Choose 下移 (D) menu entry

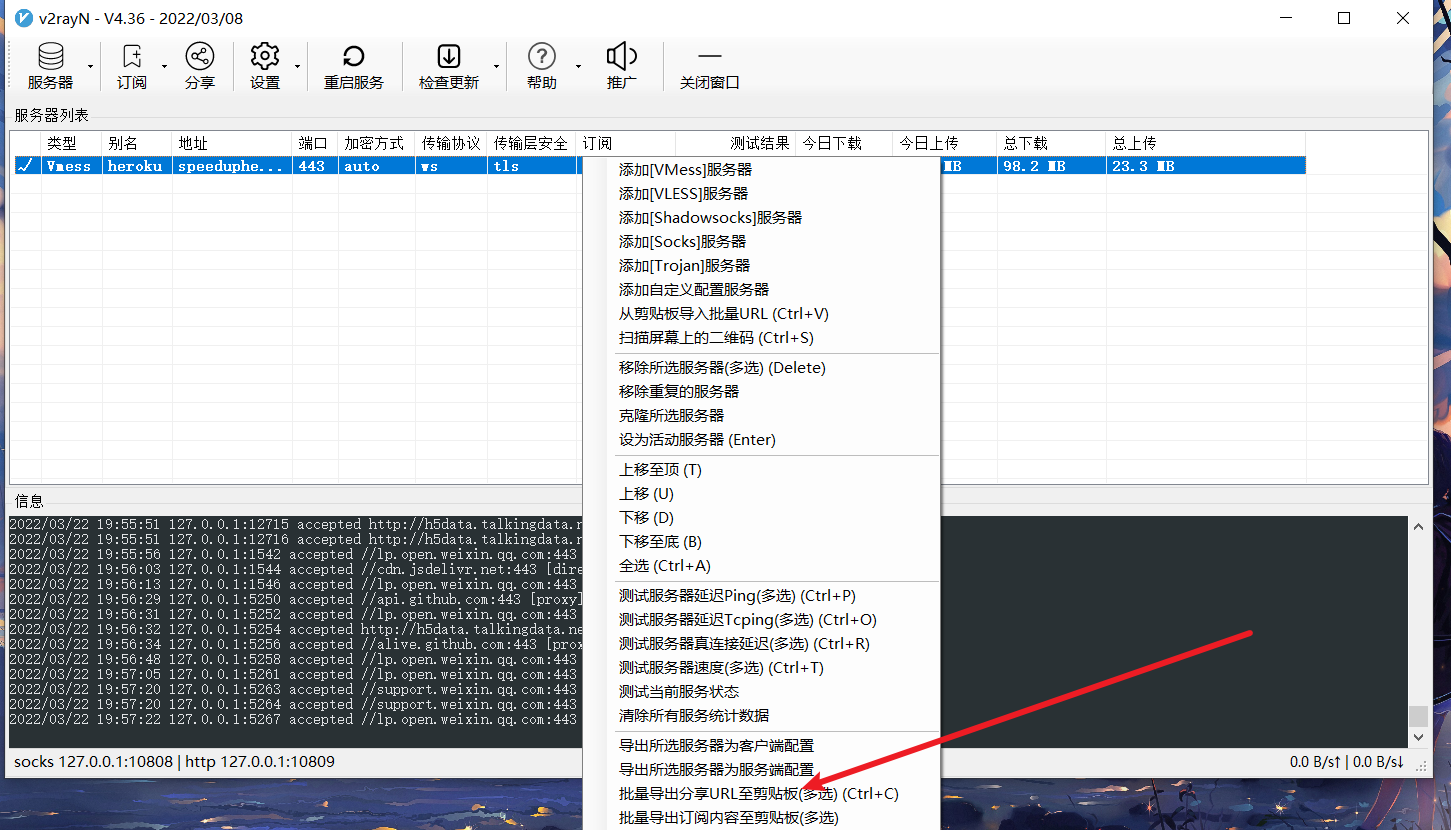(x=761, y=518)
